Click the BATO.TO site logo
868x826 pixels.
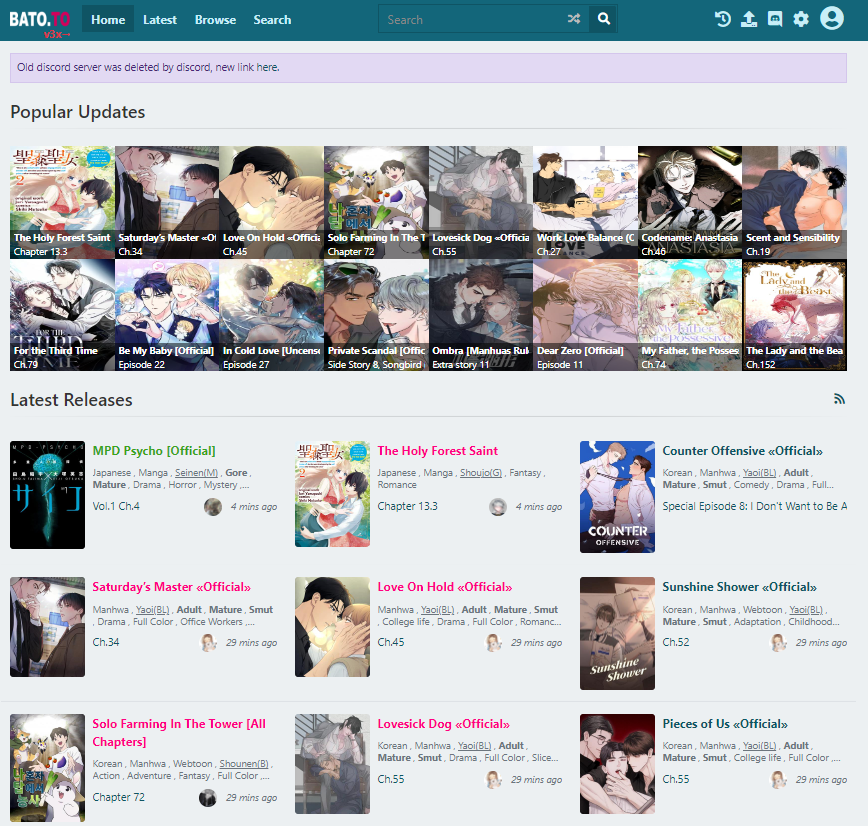[x=39, y=20]
